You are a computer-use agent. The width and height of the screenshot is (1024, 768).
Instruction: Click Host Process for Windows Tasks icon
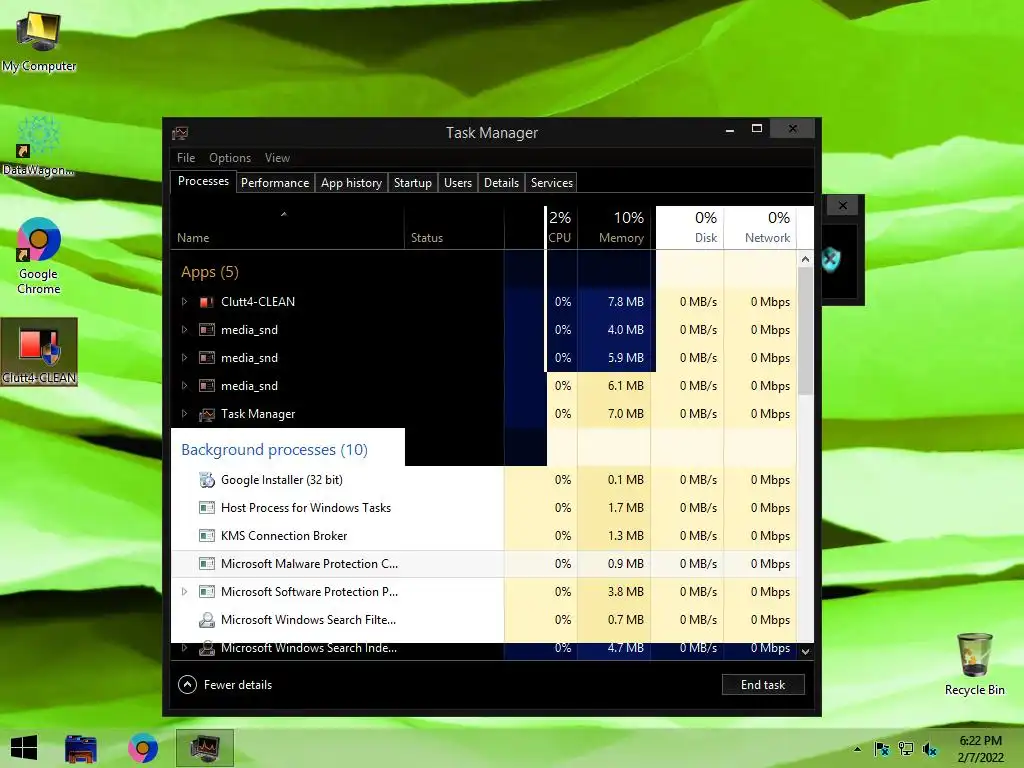pyautogui.click(x=206, y=507)
